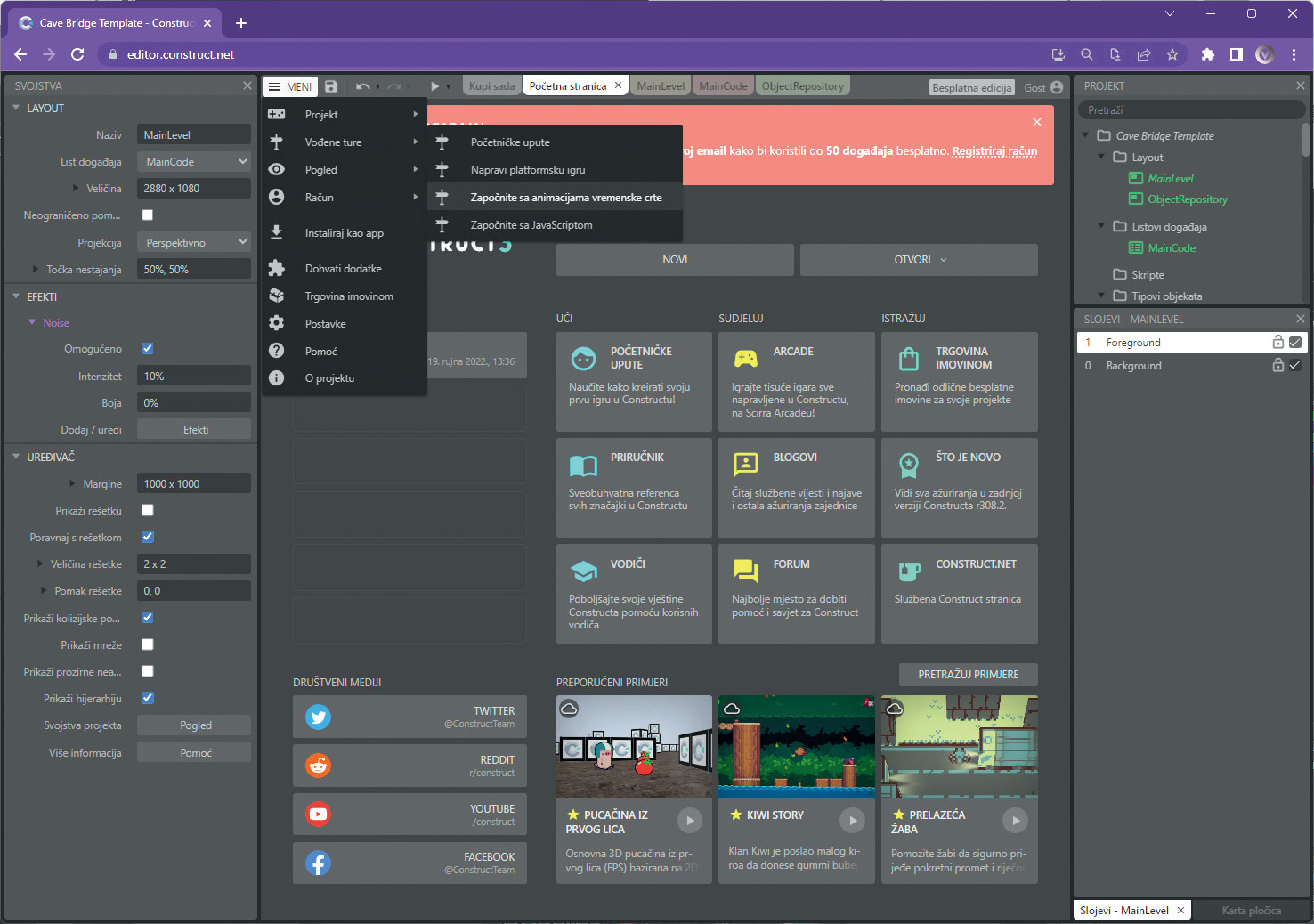
Task: Click the Pretraži search field in Projekt panel
Action: click(1192, 110)
